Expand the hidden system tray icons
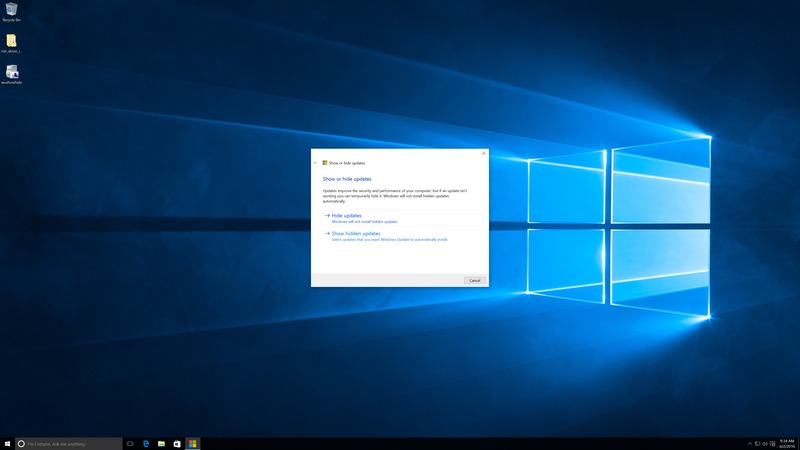Viewport: 800px width, 450px height. pyautogui.click(x=750, y=443)
